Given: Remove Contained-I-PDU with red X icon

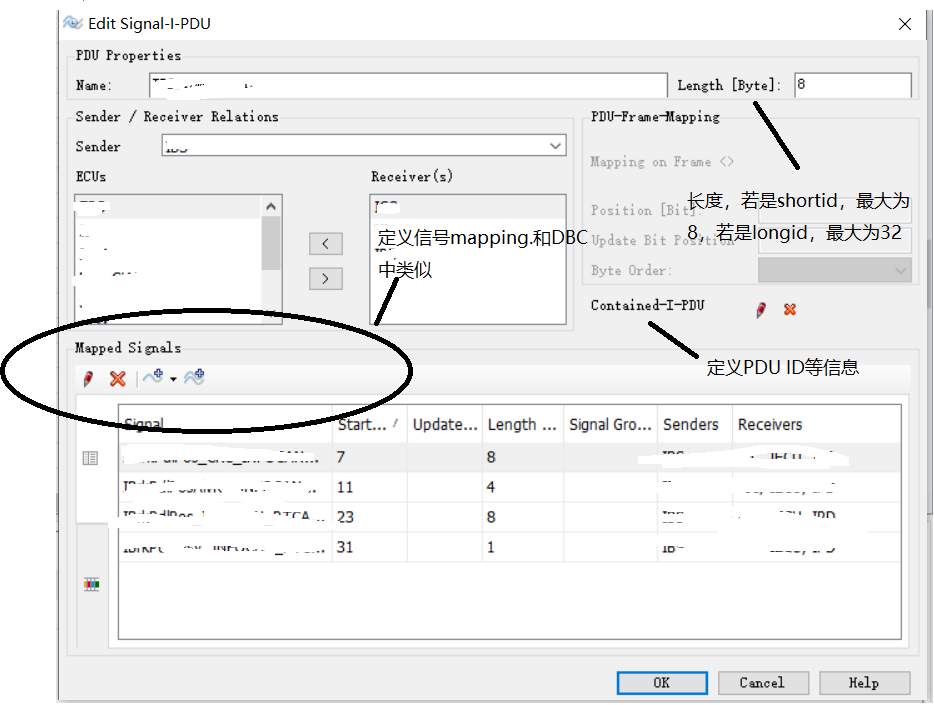Looking at the screenshot, I should point(790,310).
